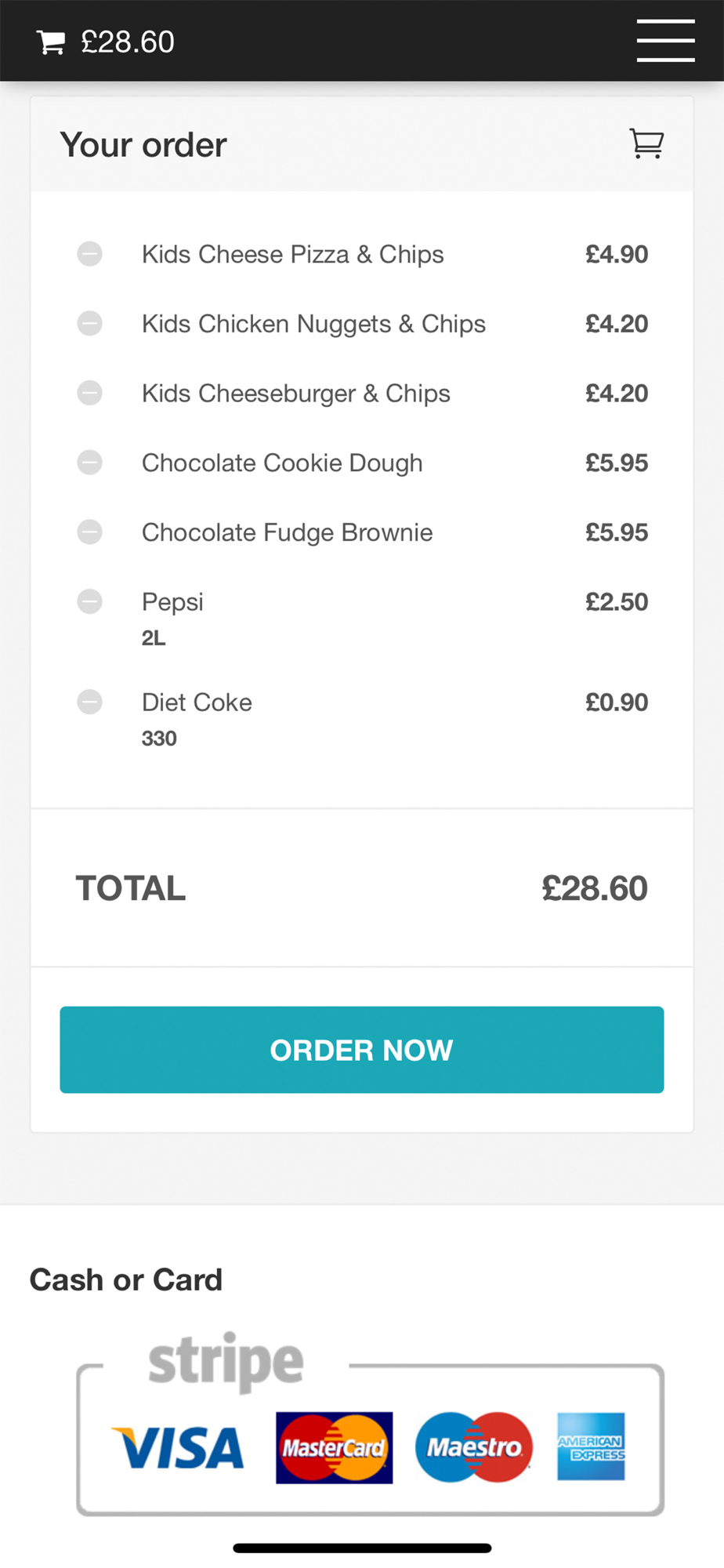This screenshot has height=1568, width=724.
Task: Click the ORDER NOW button
Action: [x=362, y=1050]
